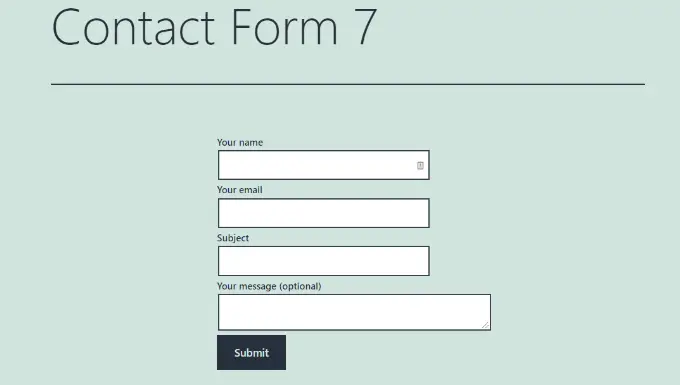The image size is (680, 385).
Task: Submit the contact form
Action: tap(252, 352)
